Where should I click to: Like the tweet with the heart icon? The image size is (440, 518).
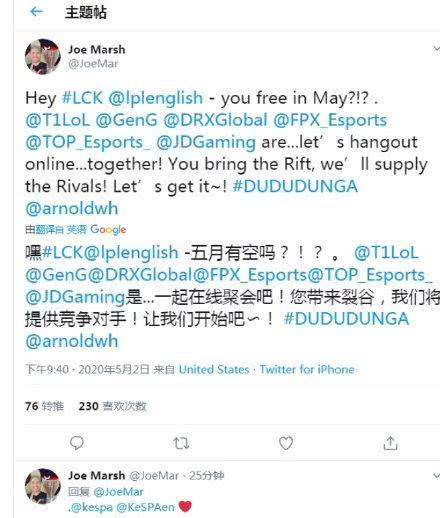coord(286,443)
